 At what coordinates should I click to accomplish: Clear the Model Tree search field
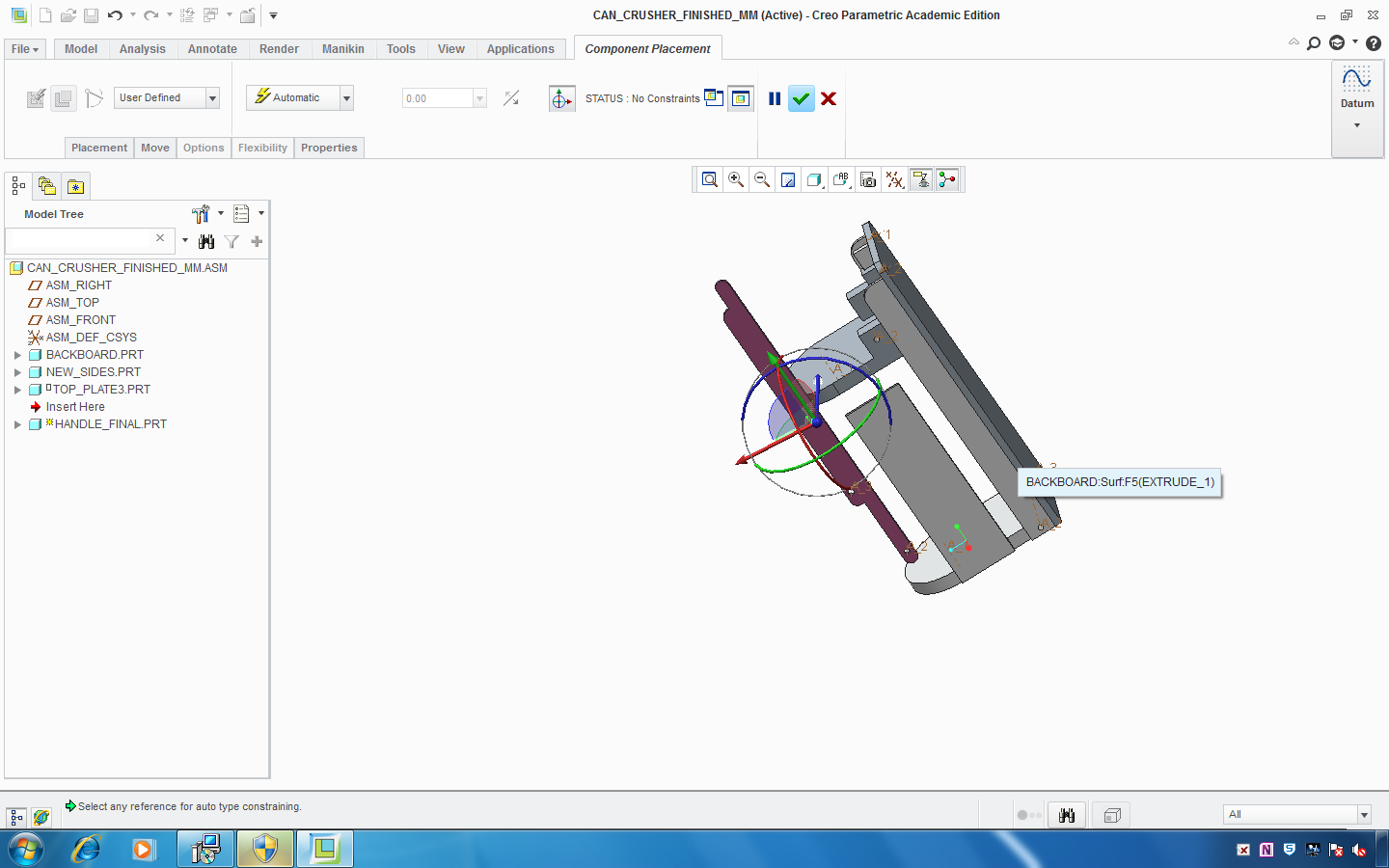[x=160, y=238]
